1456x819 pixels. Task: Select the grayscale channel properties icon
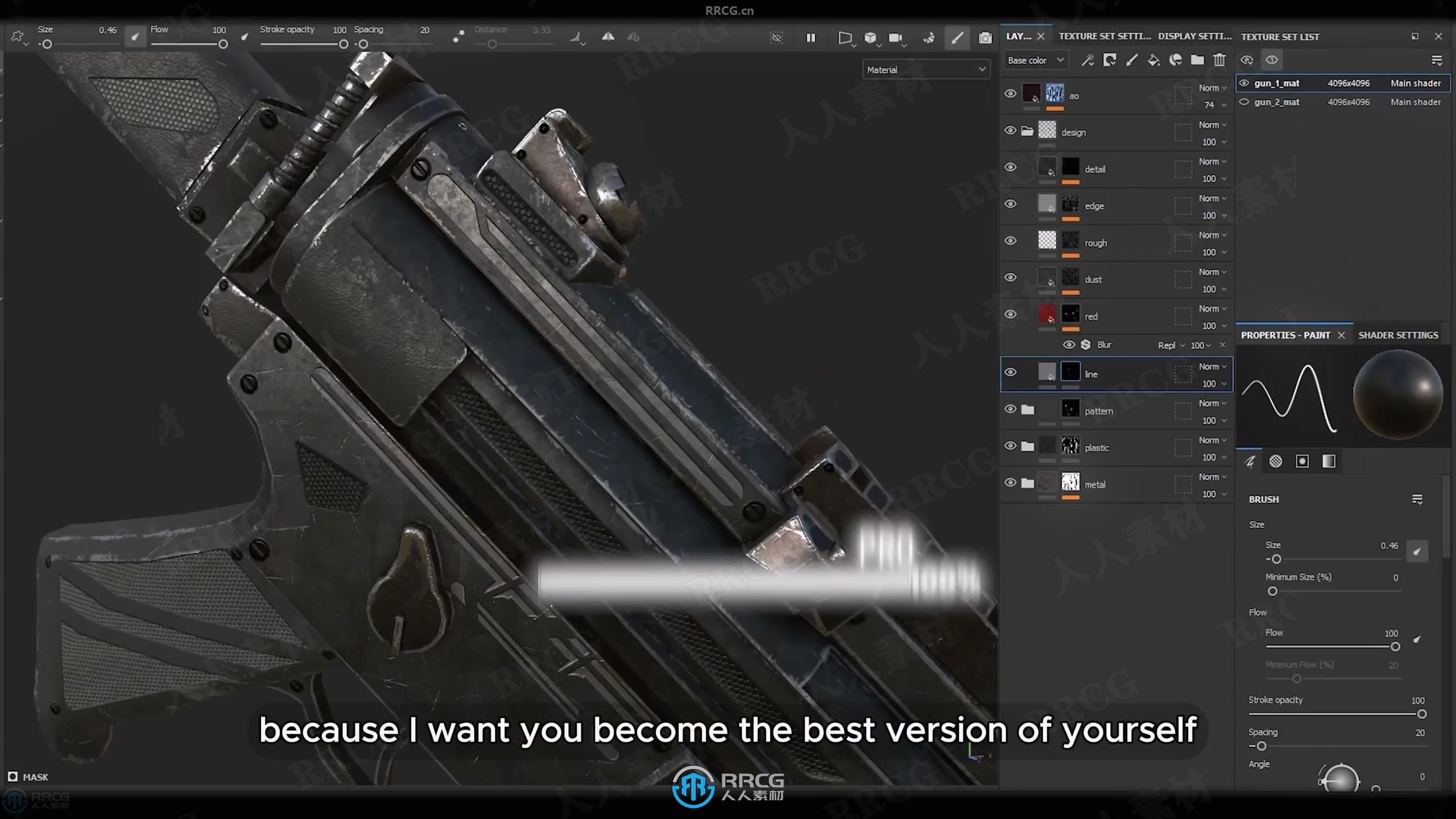pos(1329,461)
